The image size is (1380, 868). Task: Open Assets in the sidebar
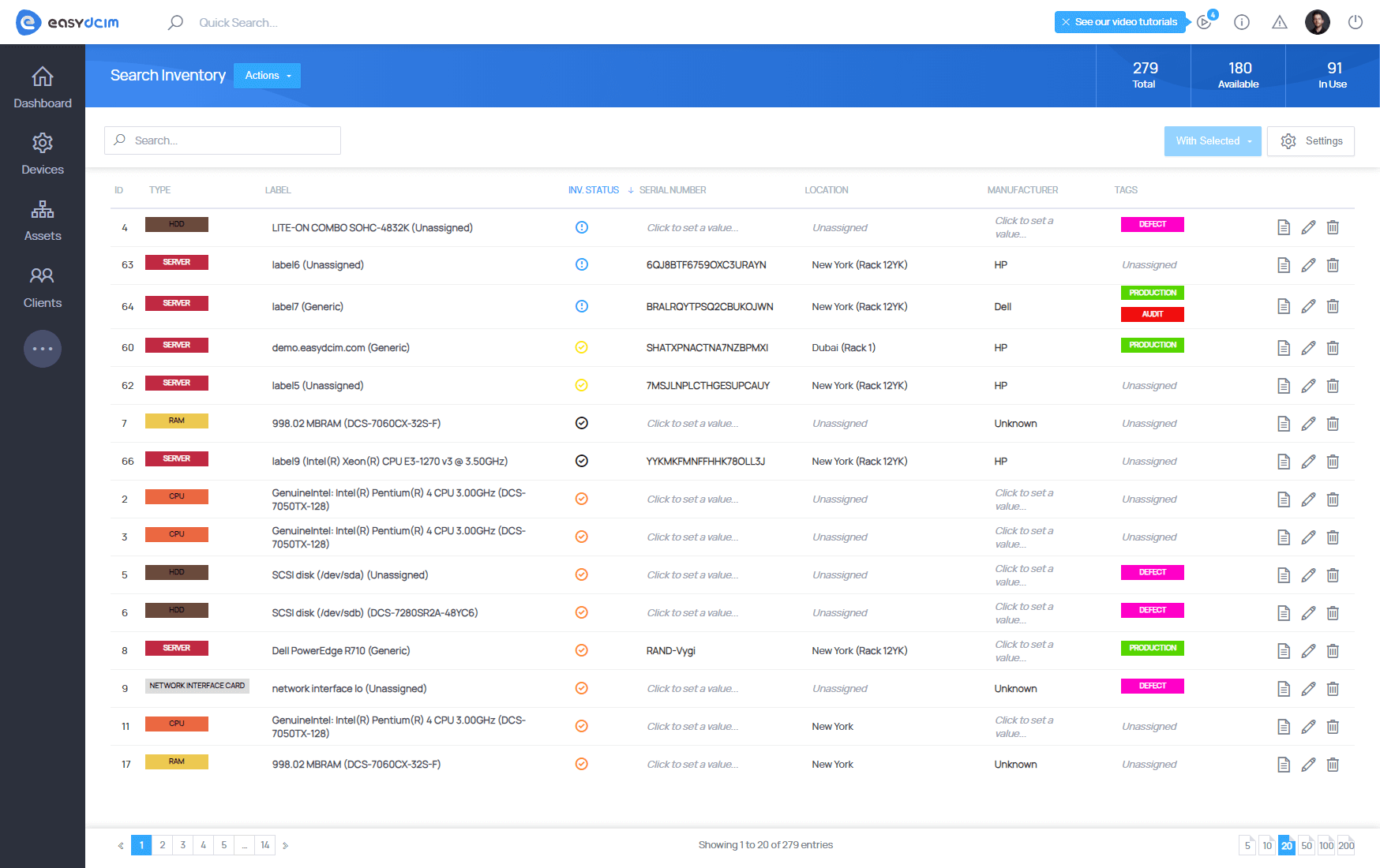(43, 221)
